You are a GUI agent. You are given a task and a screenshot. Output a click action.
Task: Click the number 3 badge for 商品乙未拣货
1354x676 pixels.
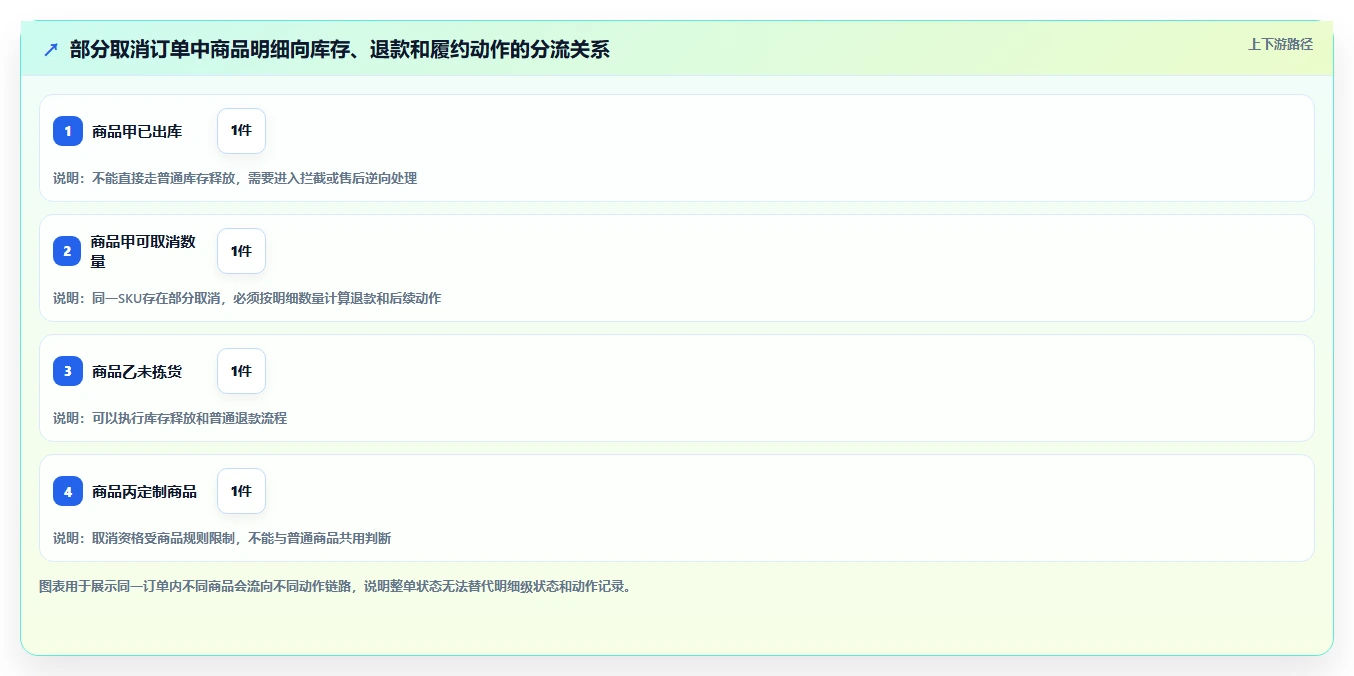point(68,371)
